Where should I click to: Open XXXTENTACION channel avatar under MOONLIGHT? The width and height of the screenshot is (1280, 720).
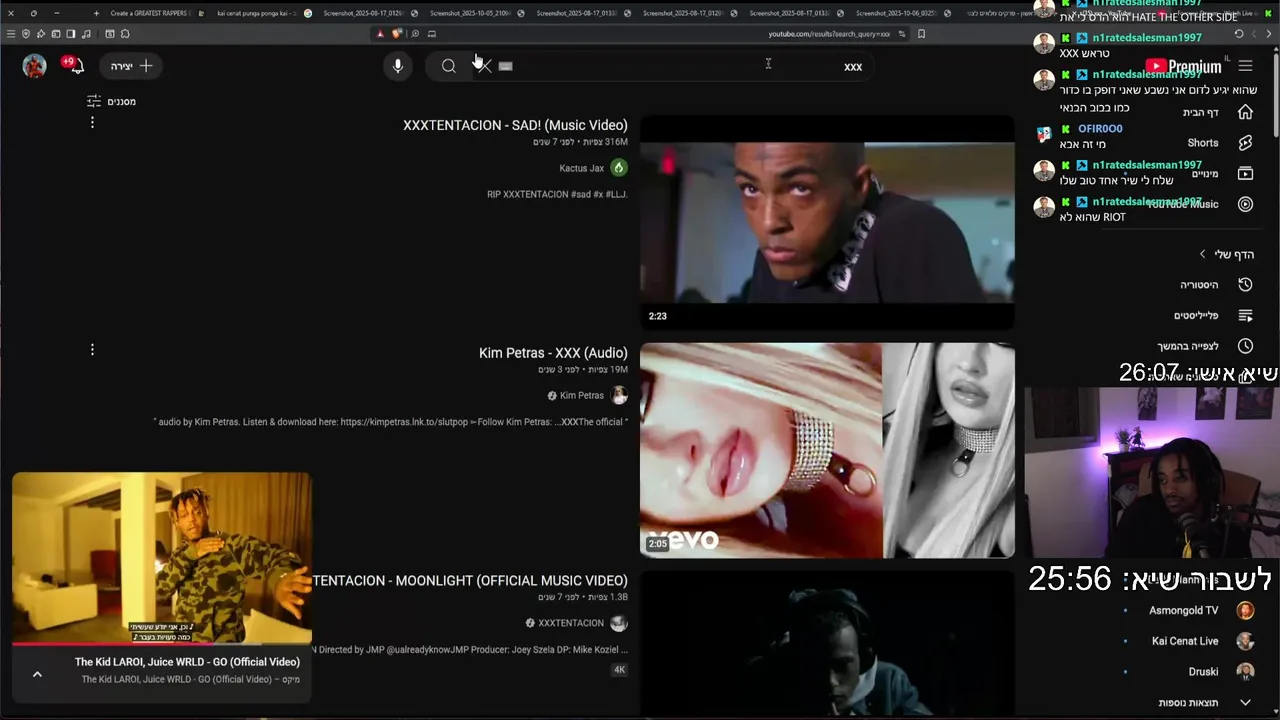click(619, 623)
